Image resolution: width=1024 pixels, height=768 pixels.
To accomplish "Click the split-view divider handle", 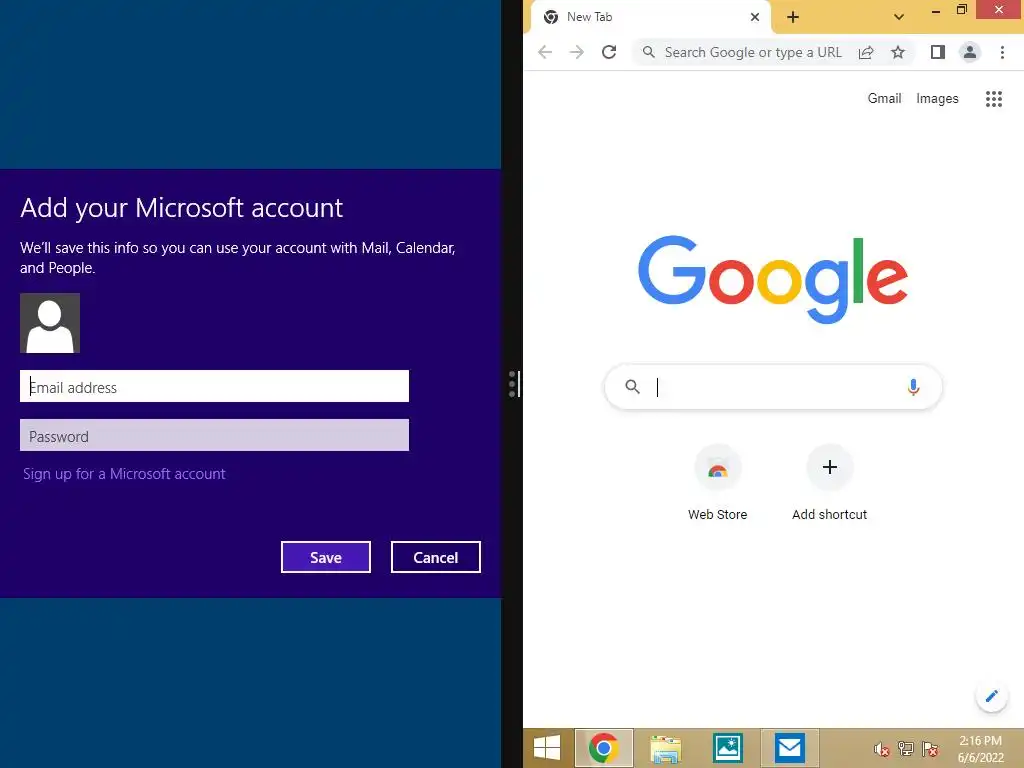I will (513, 384).
